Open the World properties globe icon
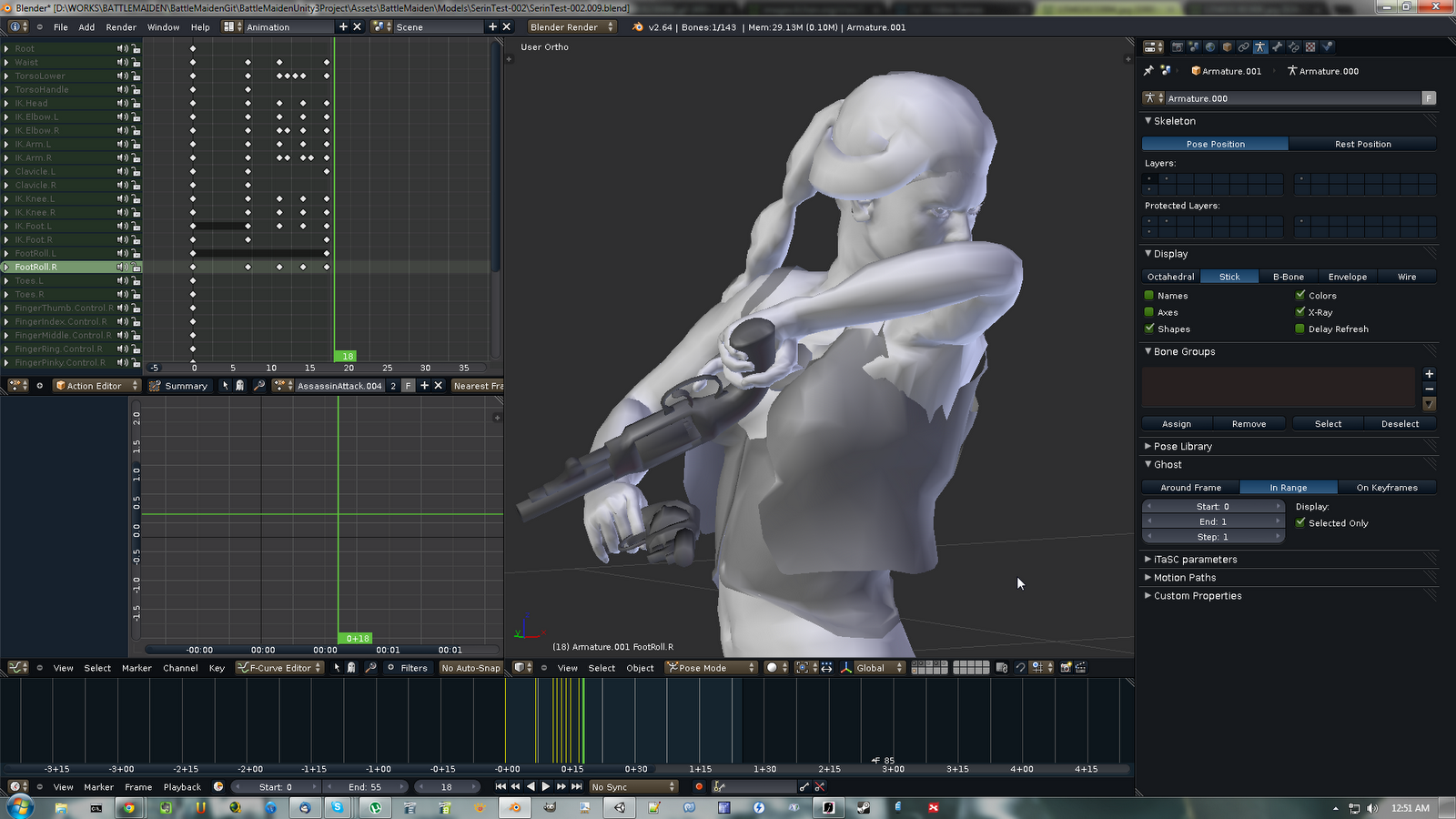The width and height of the screenshot is (1456, 819). pos(1210,47)
